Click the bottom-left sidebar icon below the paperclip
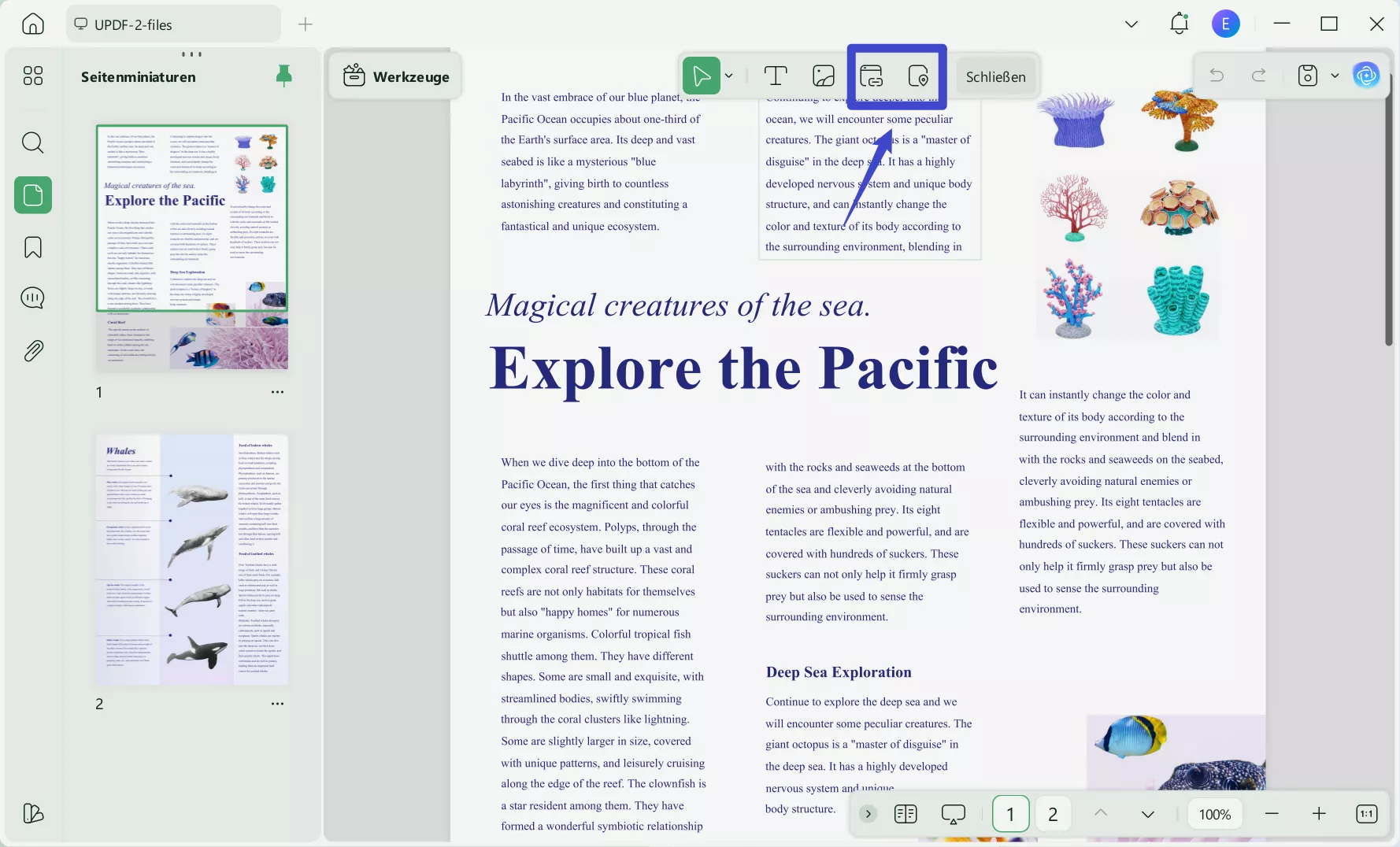 pos(33,813)
